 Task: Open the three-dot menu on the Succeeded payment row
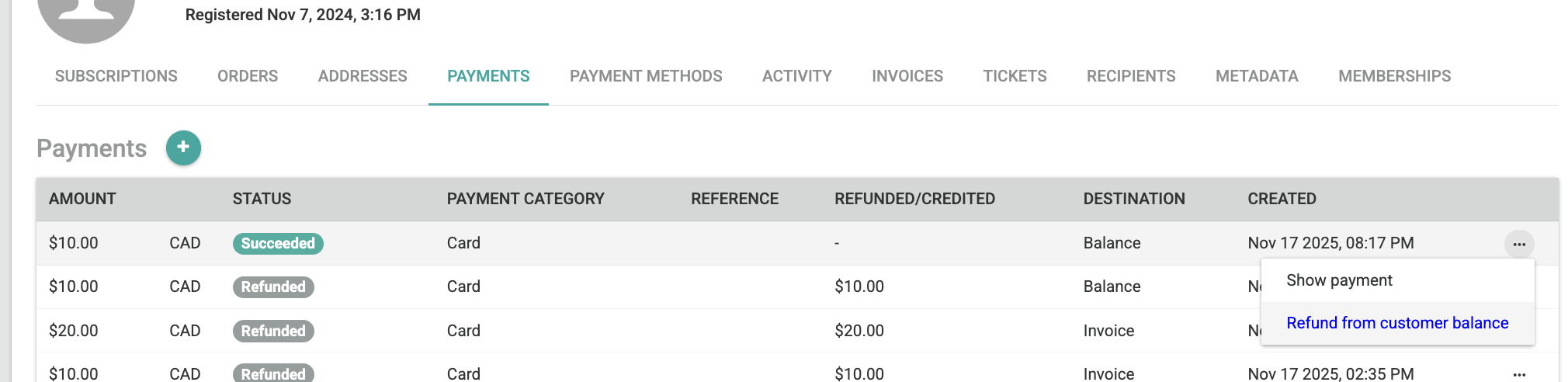click(1518, 244)
